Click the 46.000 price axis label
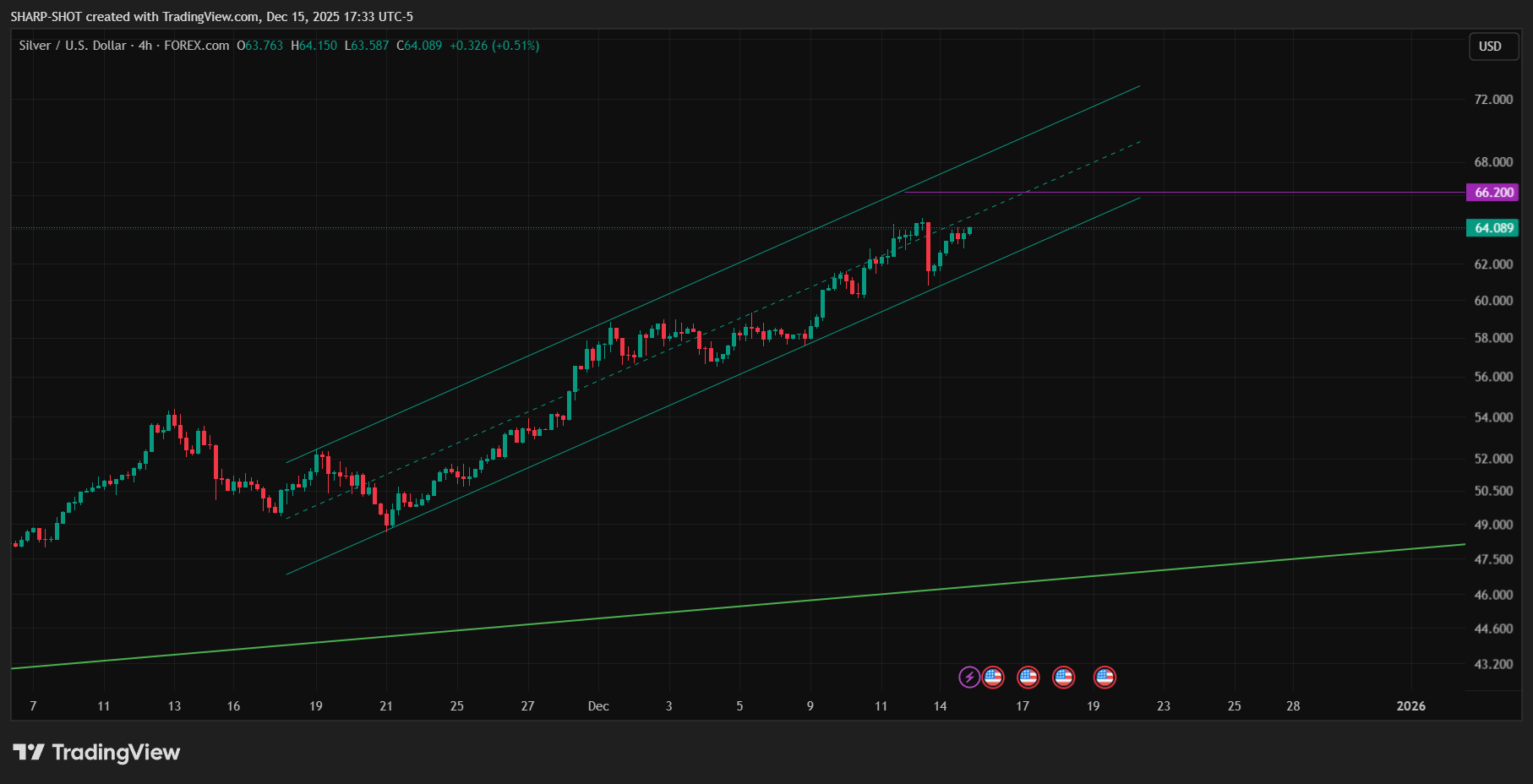This screenshot has width=1533, height=784. 1493,595
